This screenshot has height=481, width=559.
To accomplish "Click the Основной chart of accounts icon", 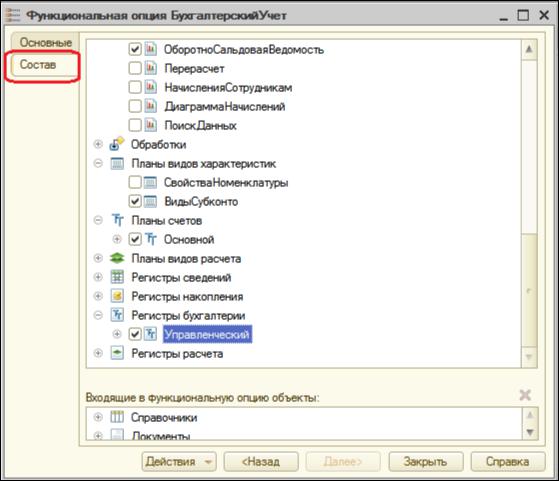I will 151,239.
